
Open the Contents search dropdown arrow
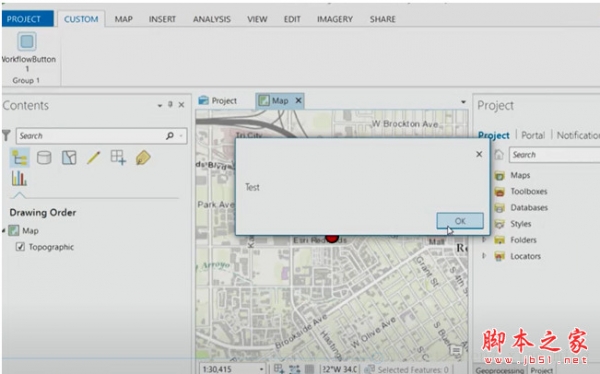pyautogui.click(x=181, y=136)
